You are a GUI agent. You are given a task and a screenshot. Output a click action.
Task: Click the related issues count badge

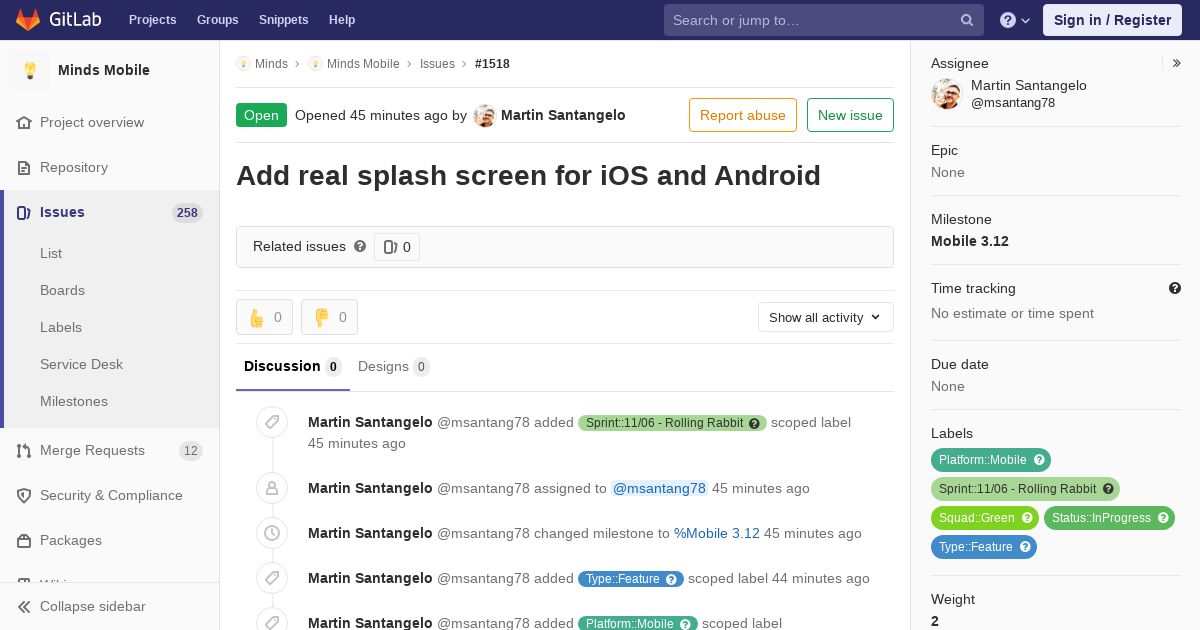click(x=397, y=247)
